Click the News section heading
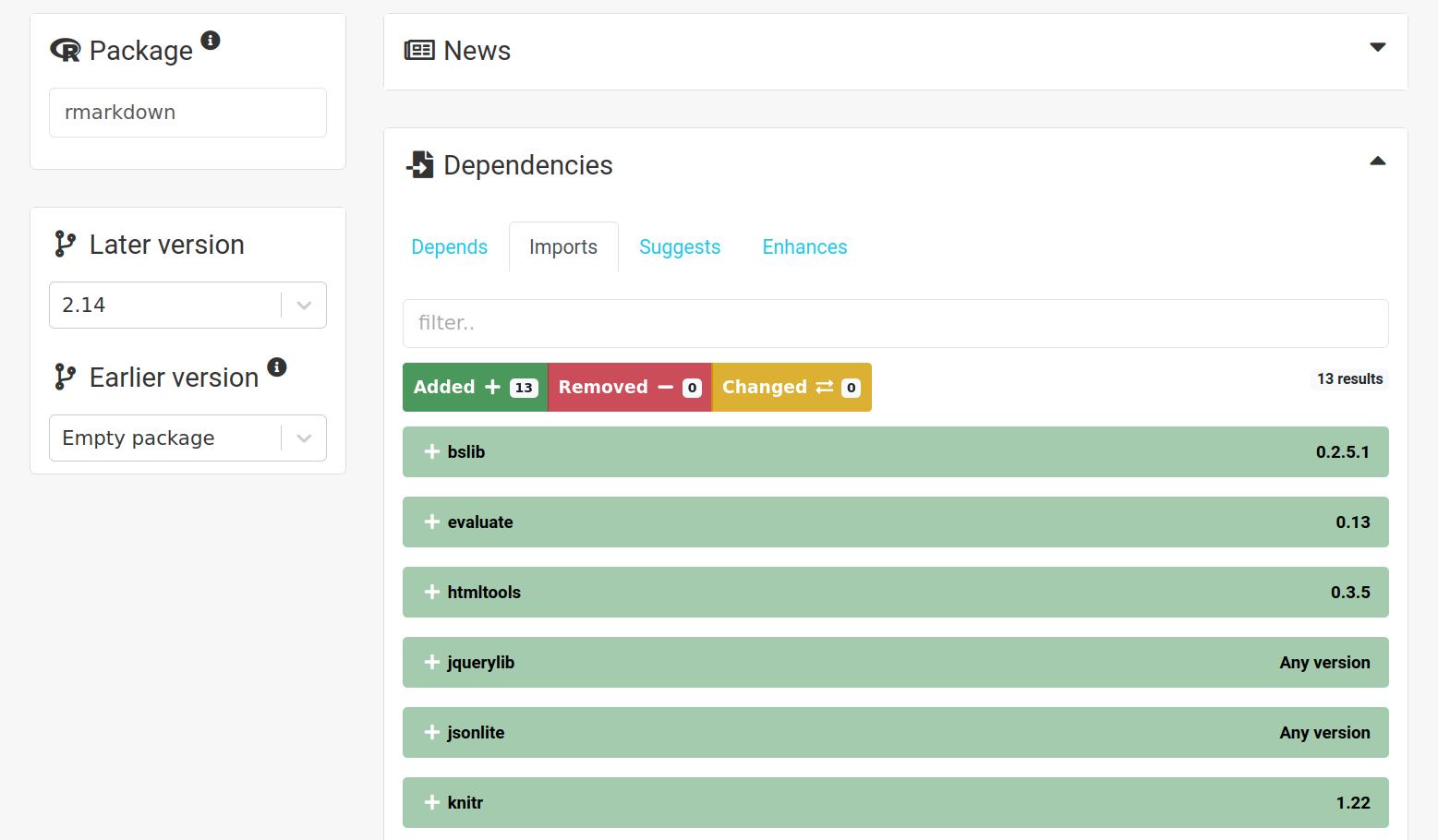1438x840 pixels. click(477, 50)
